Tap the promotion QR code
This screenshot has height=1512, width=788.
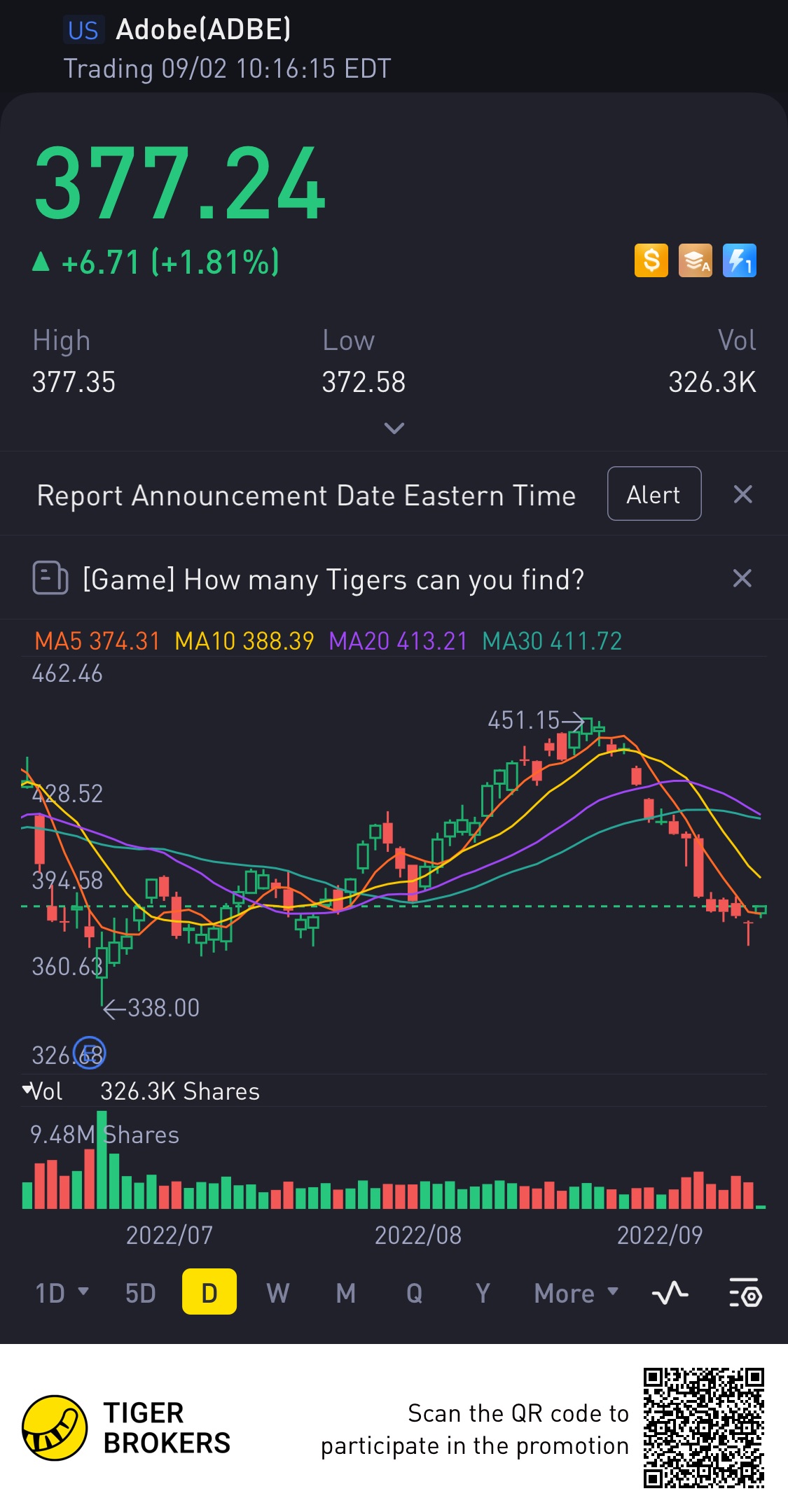704,1428
